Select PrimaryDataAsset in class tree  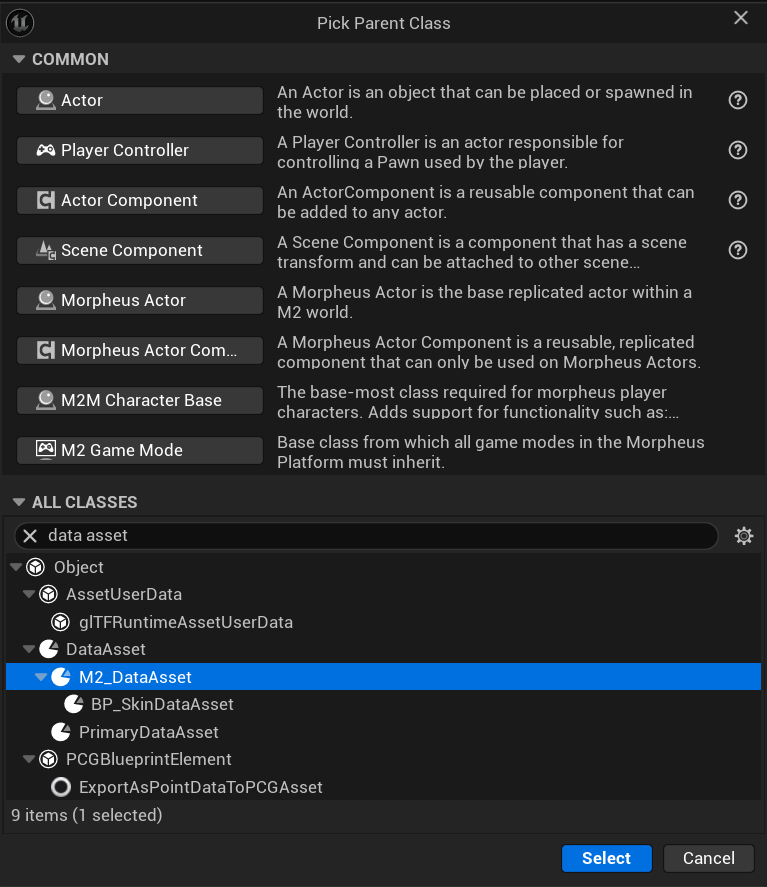(x=148, y=732)
